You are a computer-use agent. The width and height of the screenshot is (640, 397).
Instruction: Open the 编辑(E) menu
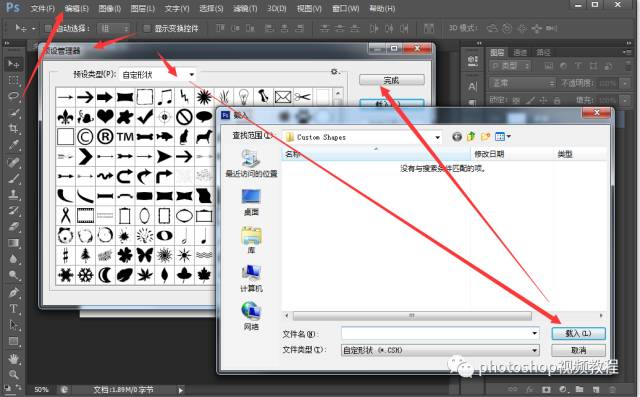(x=77, y=8)
